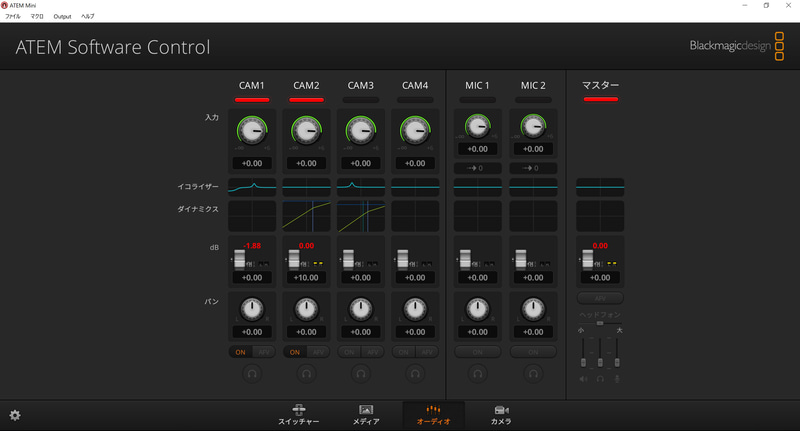Click the CAM2 pan knob
Image resolution: width=800 pixels, height=431 pixels.
pyautogui.click(x=306, y=309)
